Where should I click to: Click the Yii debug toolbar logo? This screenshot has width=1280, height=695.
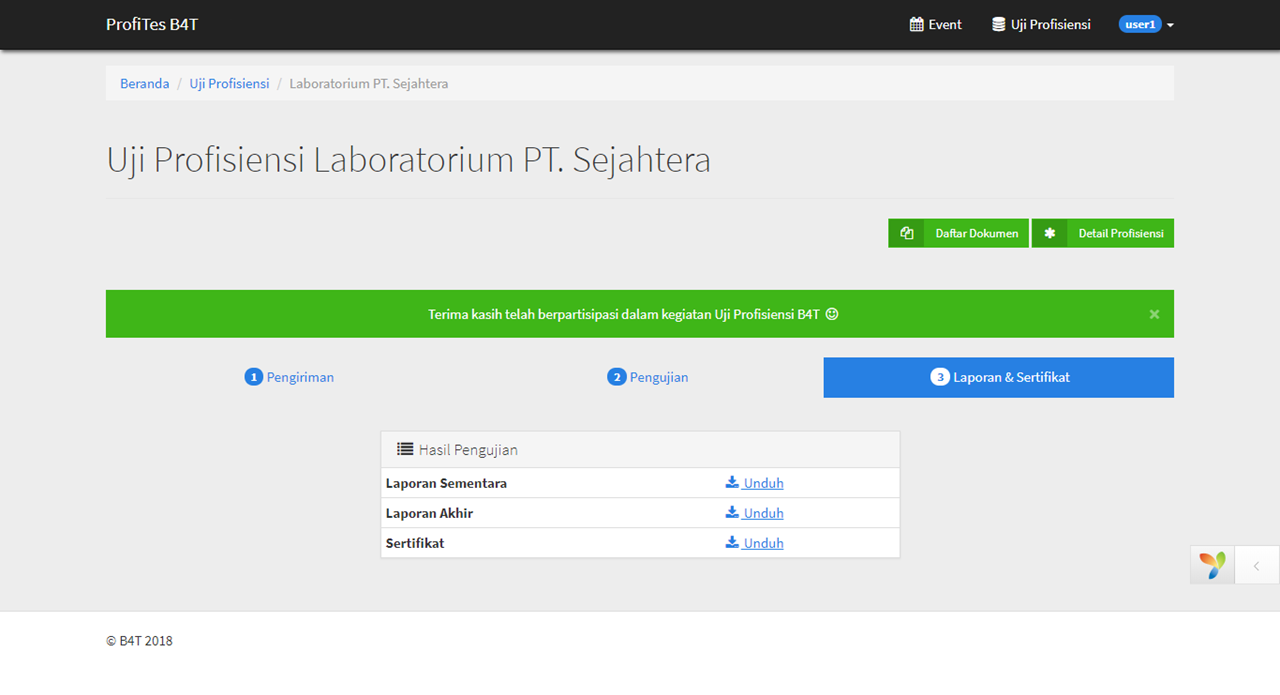[1212, 565]
